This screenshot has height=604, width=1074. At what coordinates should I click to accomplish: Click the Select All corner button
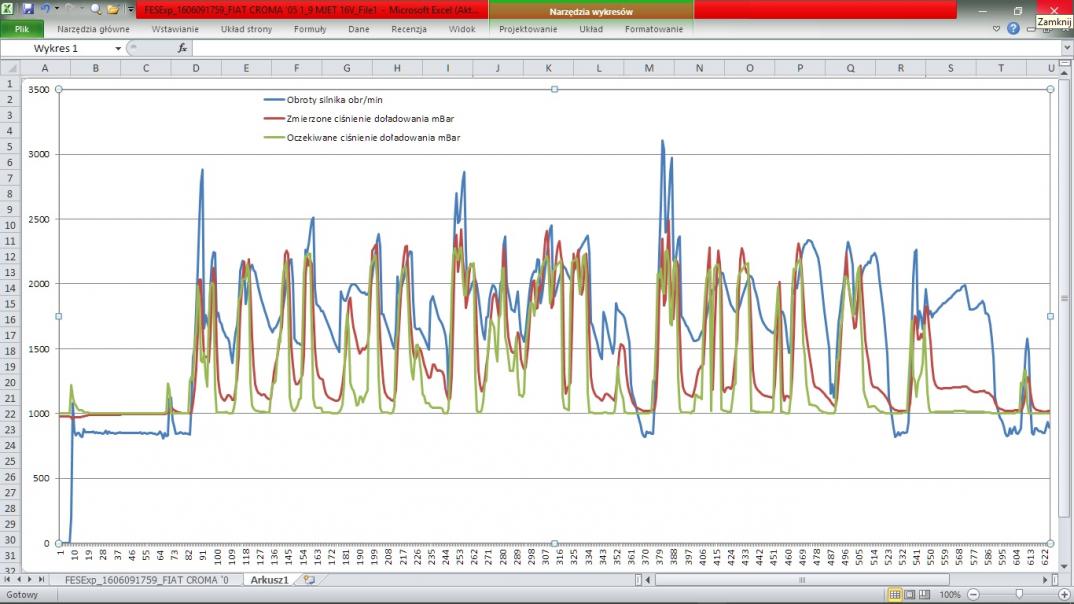pyautogui.click(x=10, y=68)
